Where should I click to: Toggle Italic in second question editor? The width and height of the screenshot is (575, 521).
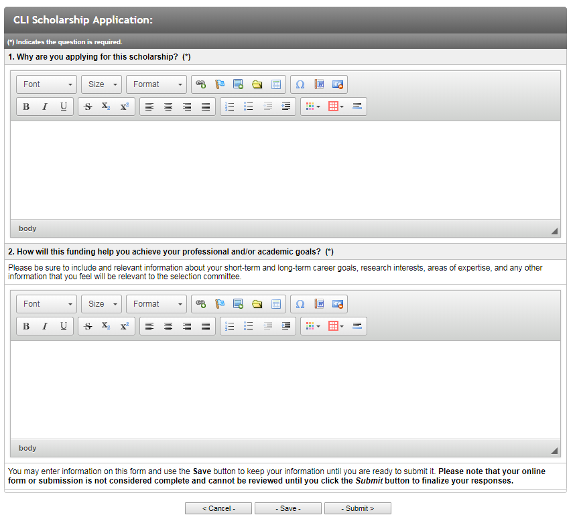pyautogui.click(x=45, y=326)
